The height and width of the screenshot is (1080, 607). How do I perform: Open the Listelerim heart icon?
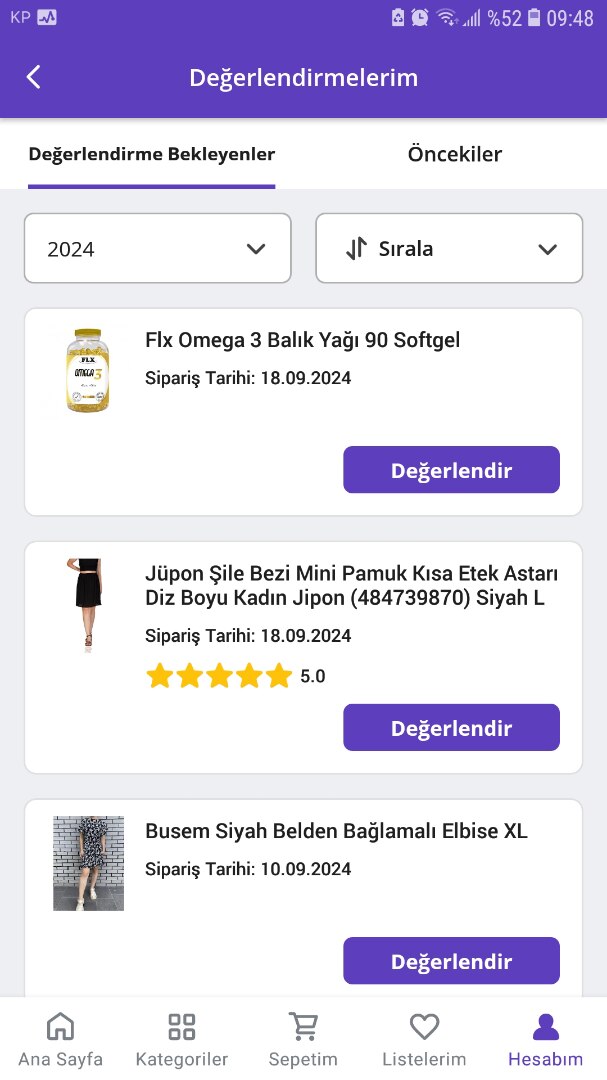[x=424, y=1026]
